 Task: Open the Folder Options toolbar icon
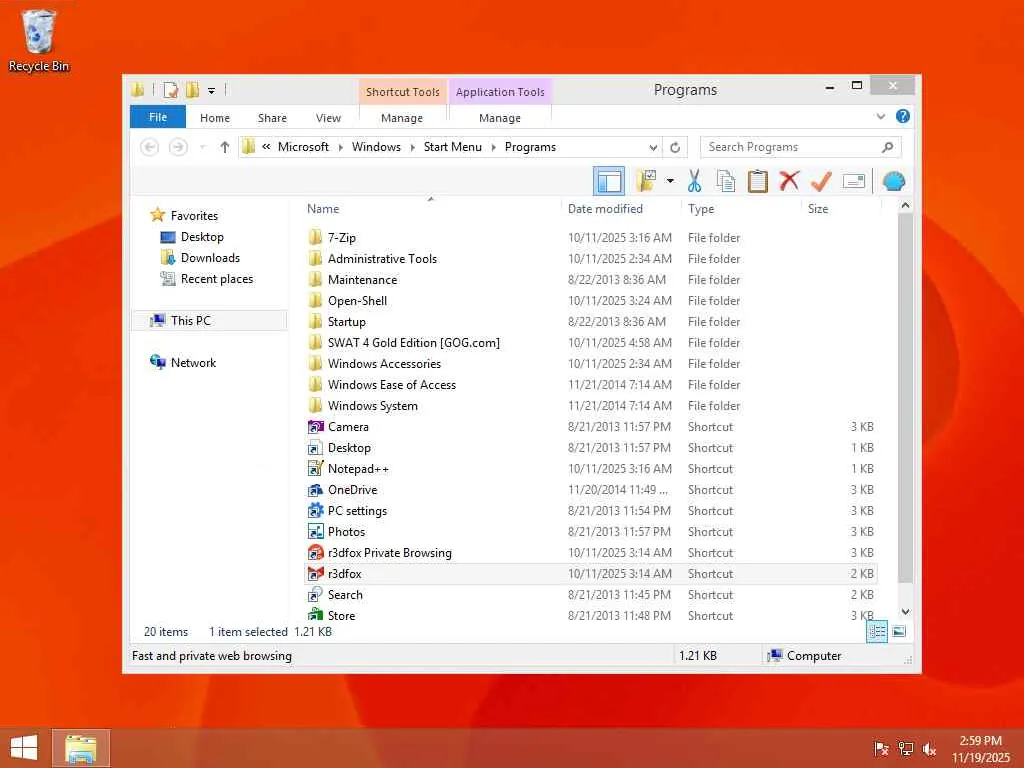[x=646, y=181]
